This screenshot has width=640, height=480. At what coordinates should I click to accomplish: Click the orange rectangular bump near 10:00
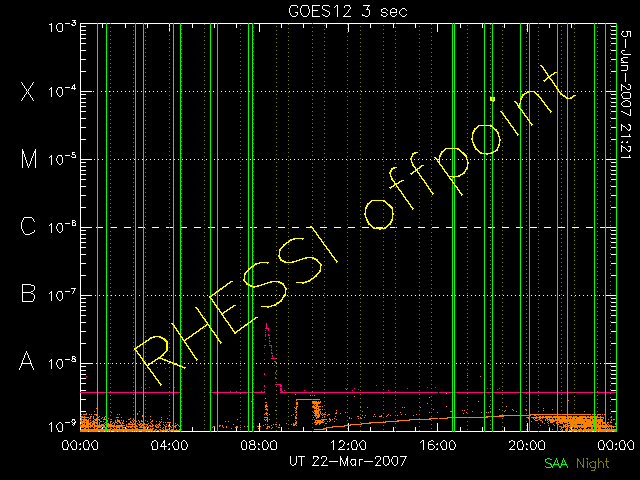[x=308, y=412]
